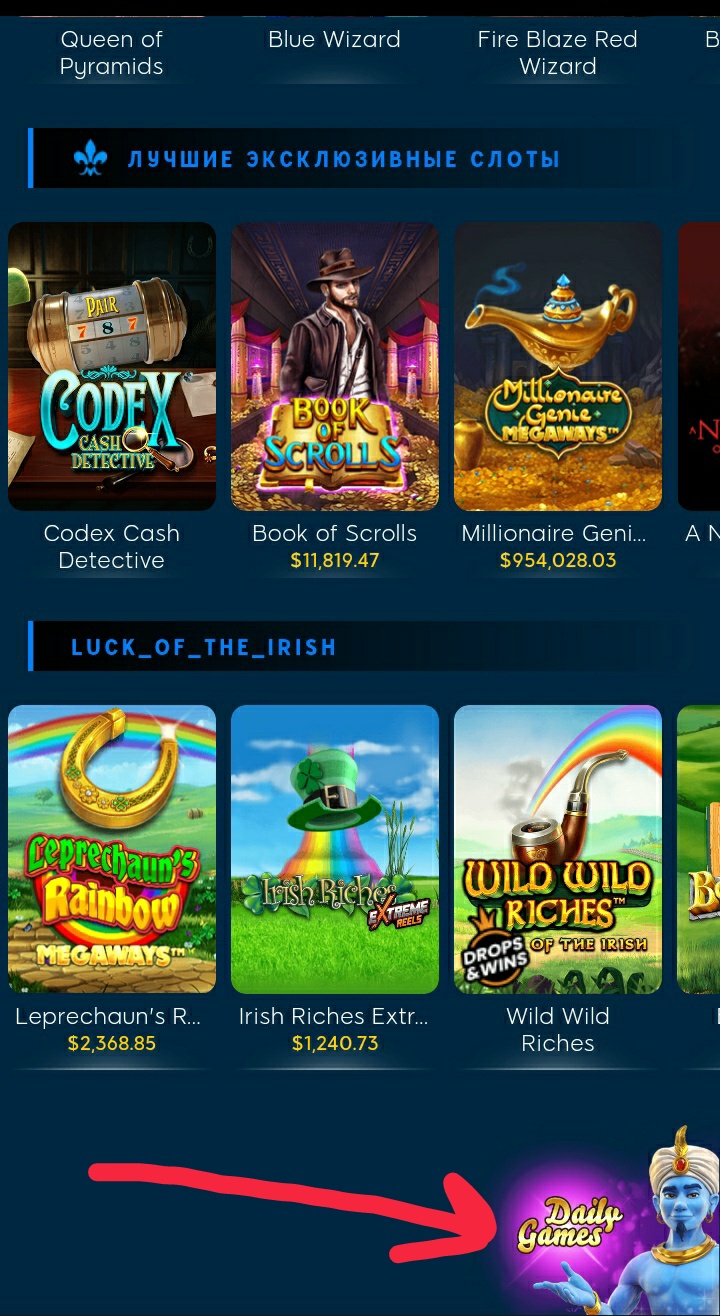Viewport: 720px width, 1316px height.
Task: Tap the $1,240.73 jackpot under Irish Riches
Action: [335, 1044]
